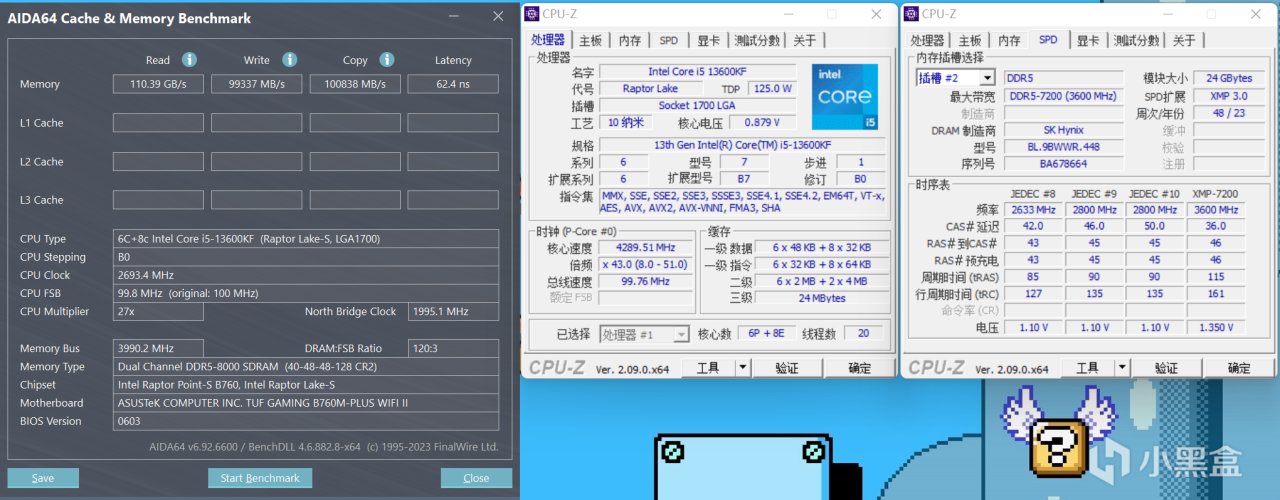1280x500 pixels.
Task: Click the app icon in the left CPU-Z title bar
Action: (x=531, y=13)
